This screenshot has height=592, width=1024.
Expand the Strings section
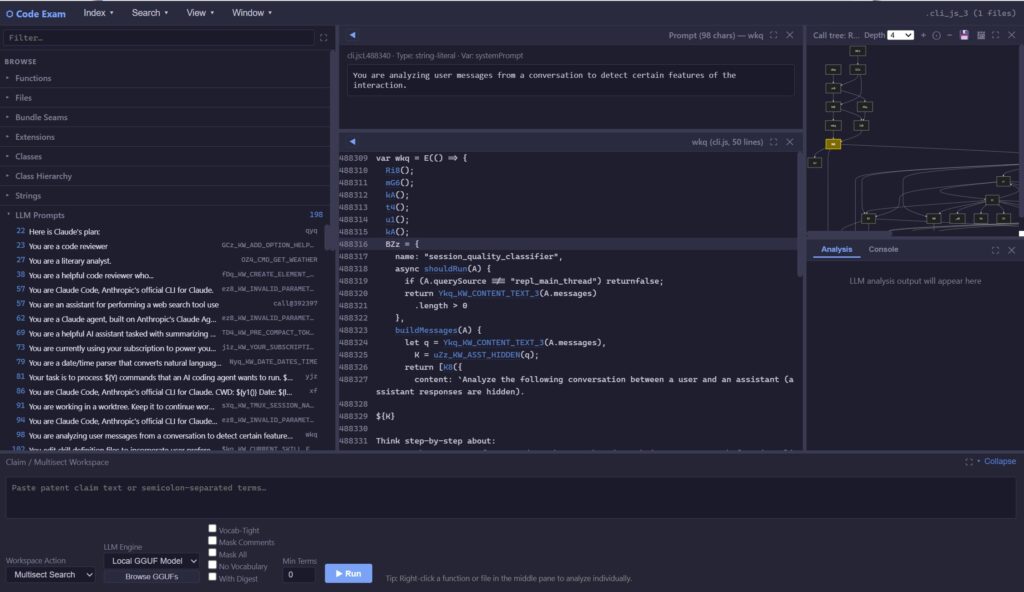coord(27,196)
